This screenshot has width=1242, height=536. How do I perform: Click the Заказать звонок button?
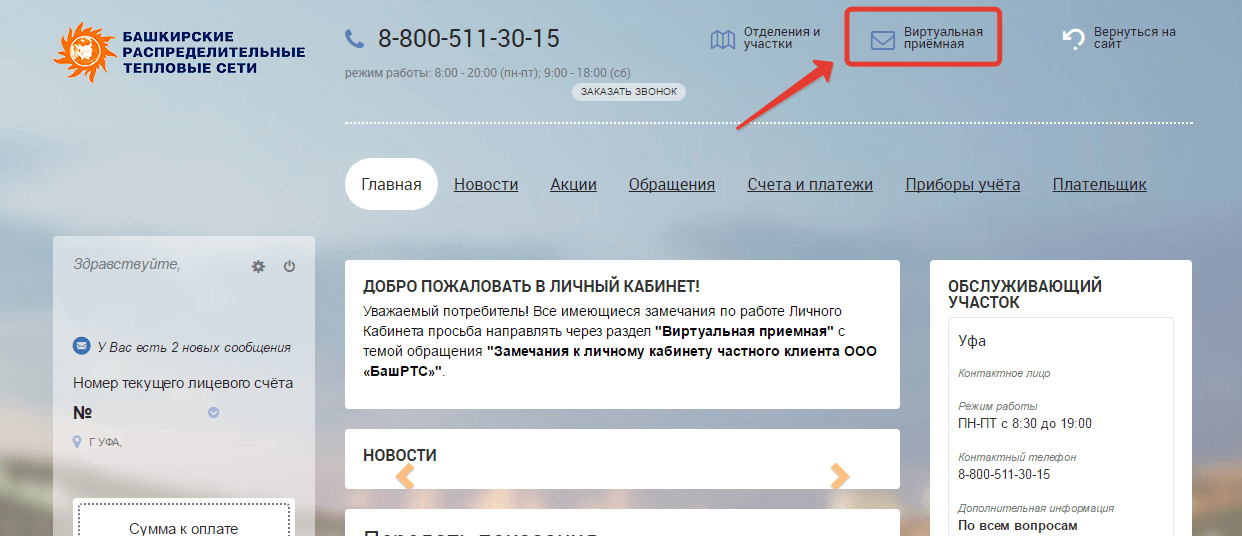pyautogui.click(x=629, y=92)
